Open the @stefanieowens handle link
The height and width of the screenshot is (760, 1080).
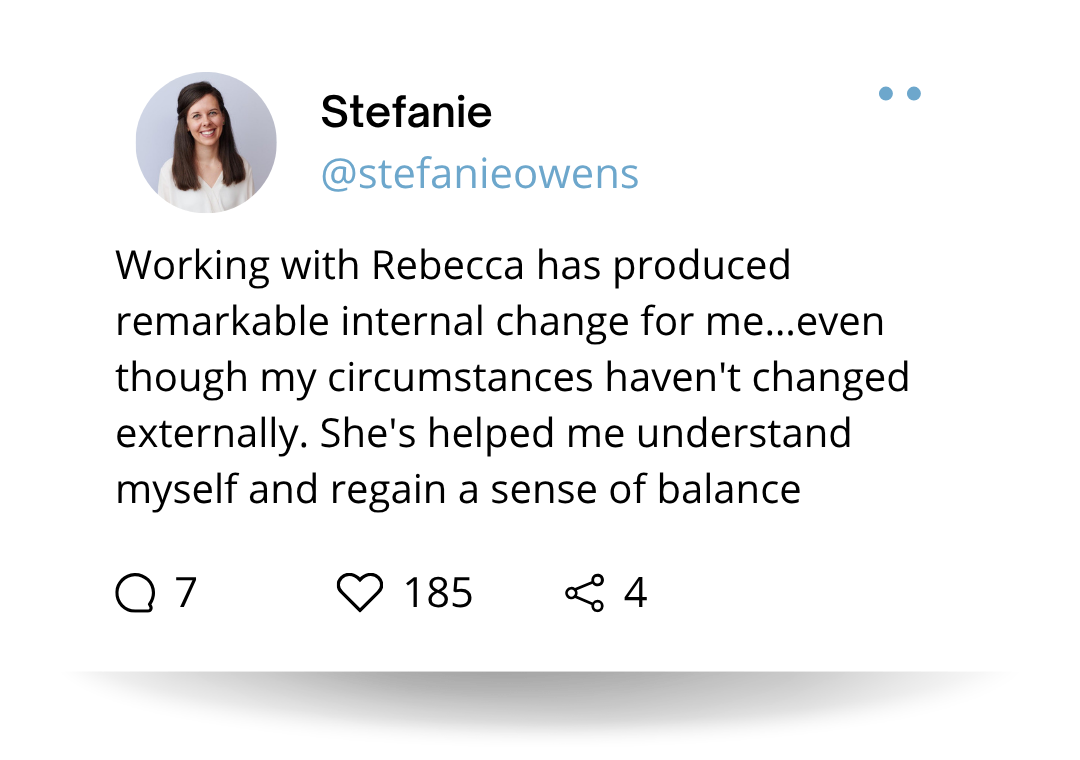click(479, 174)
